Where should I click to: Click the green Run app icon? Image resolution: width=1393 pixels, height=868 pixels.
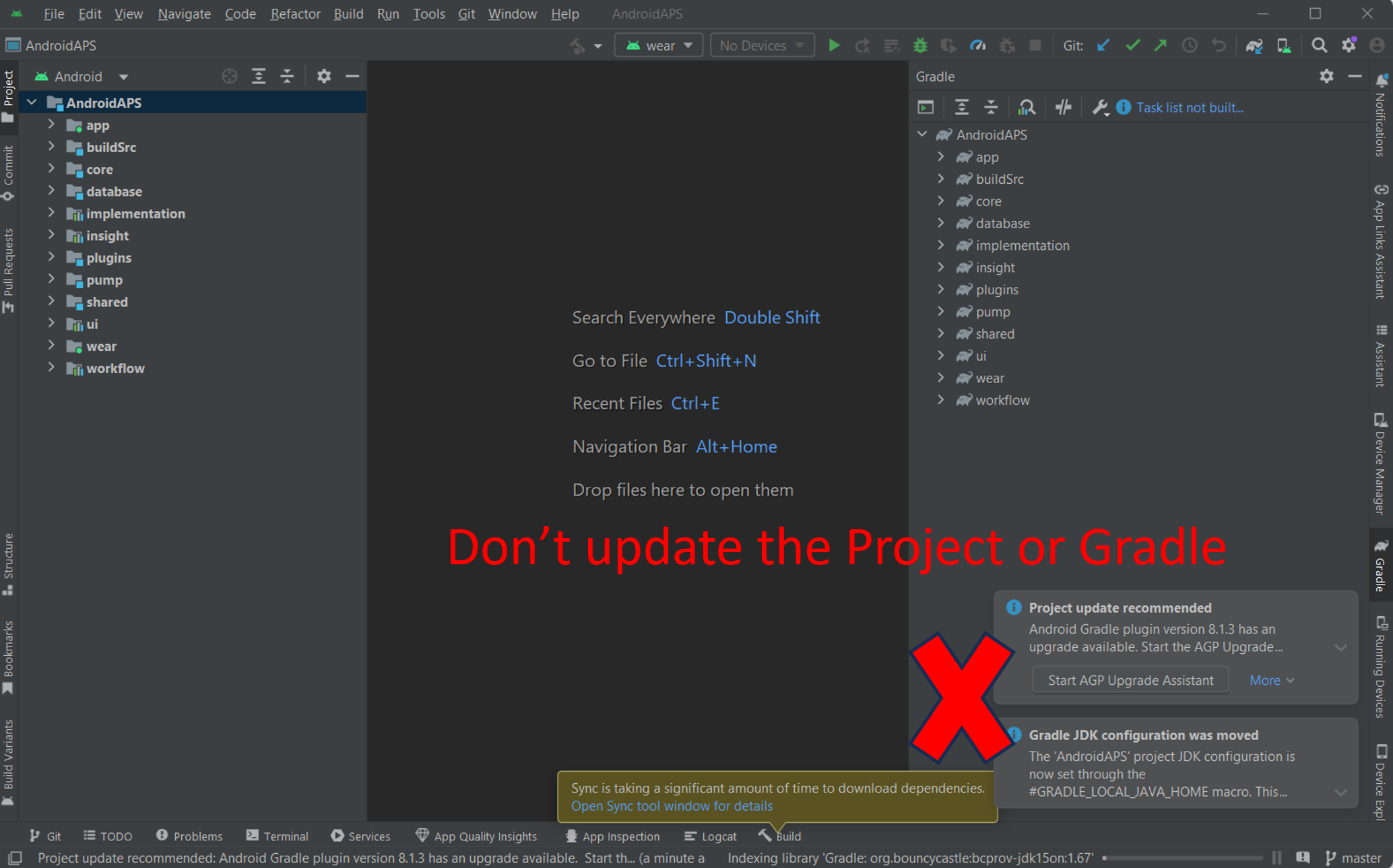[x=834, y=46]
